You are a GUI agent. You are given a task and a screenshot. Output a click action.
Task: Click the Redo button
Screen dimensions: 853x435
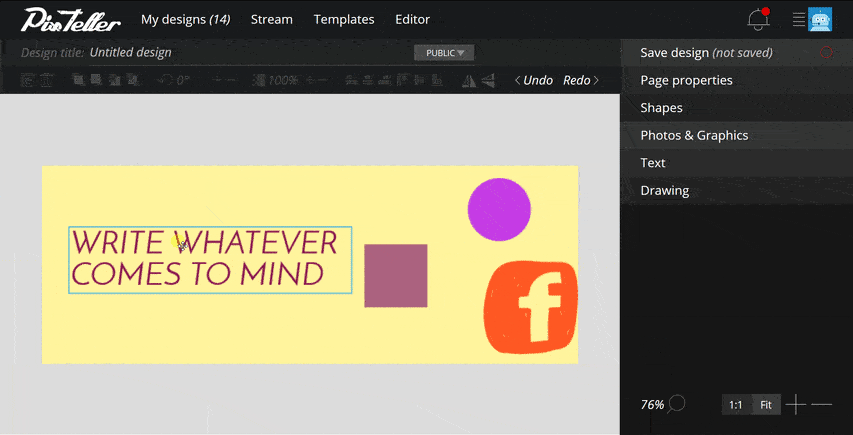point(581,80)
